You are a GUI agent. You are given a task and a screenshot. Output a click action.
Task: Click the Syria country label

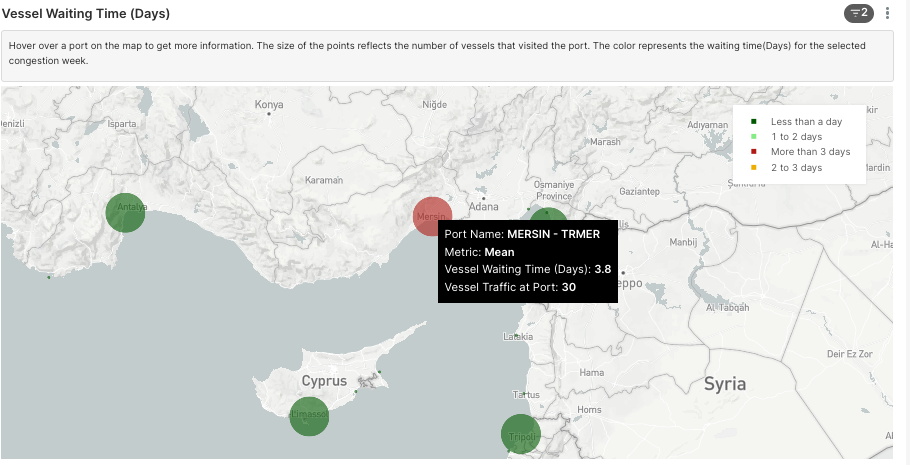[x=725, y=384]
